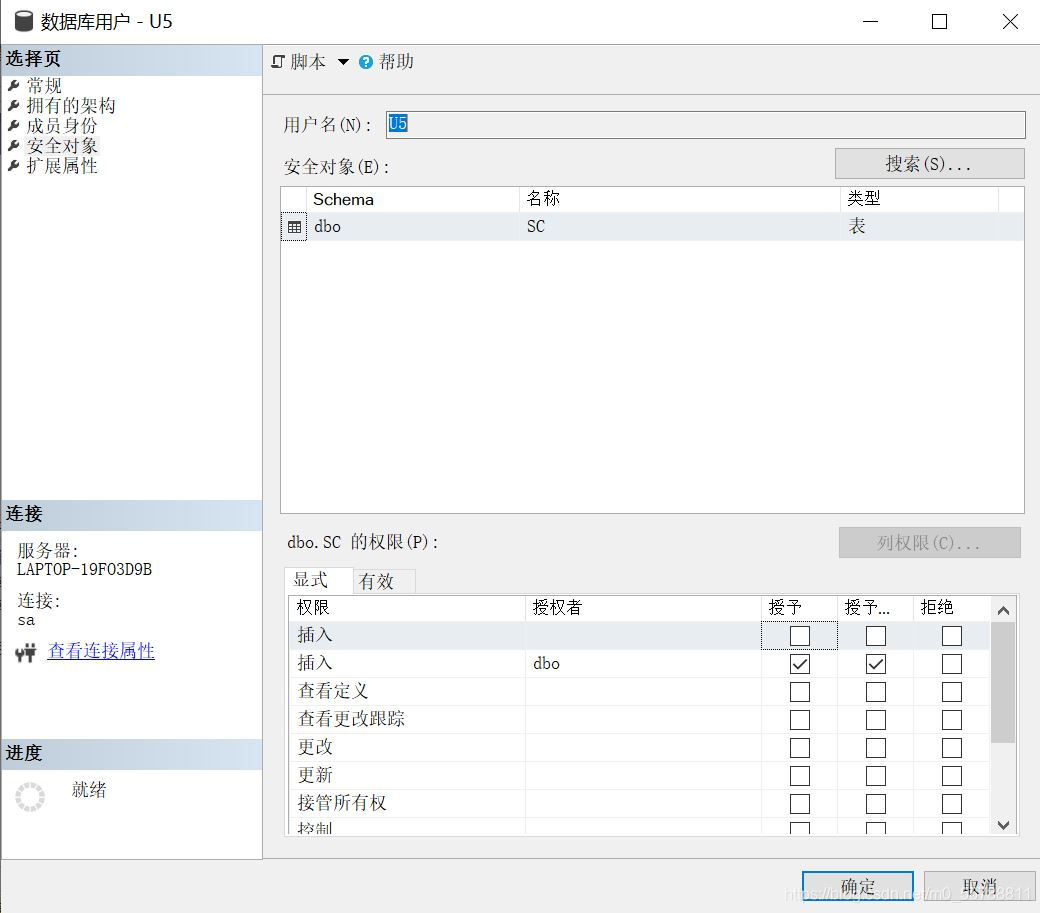The image size is (1040, 913).
Task: Switch to the 有效 tab
Action: click(x=384, y=581)
